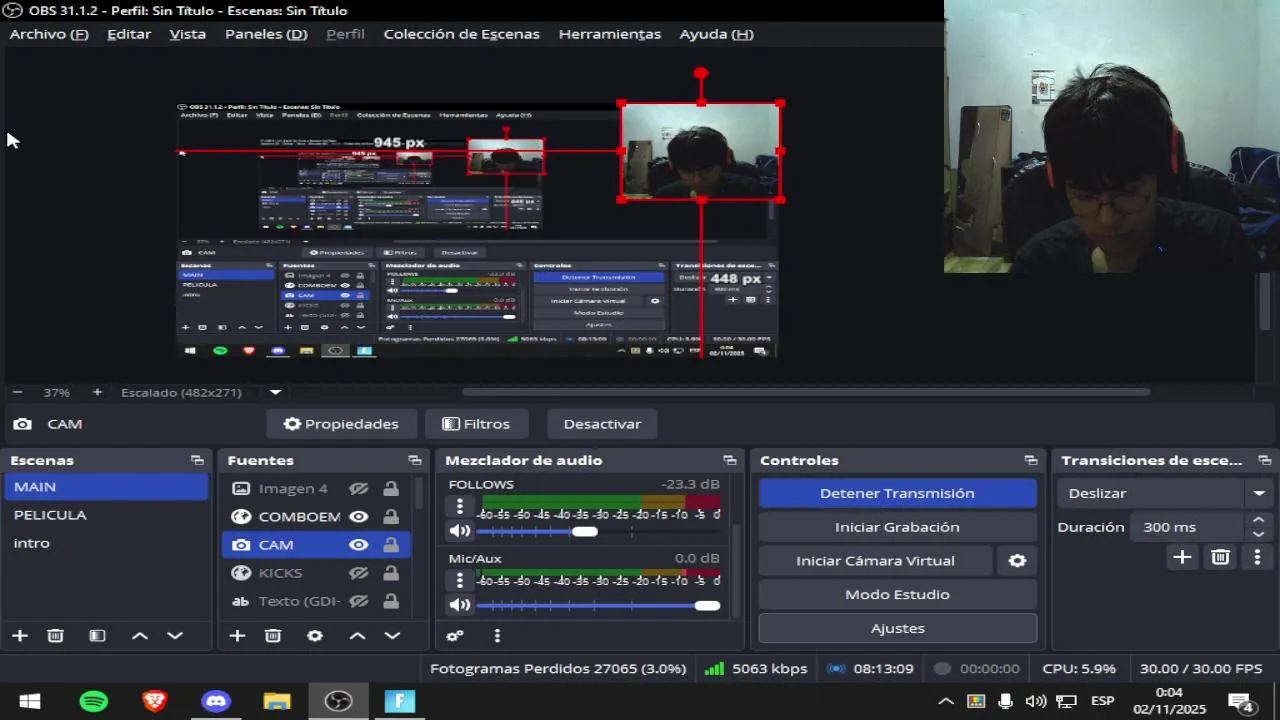Image resolution: width=1280 pixels, height=720 pixels.
Task: Open source properties gear in Fuentes toolbar
Action: [315, 635]
